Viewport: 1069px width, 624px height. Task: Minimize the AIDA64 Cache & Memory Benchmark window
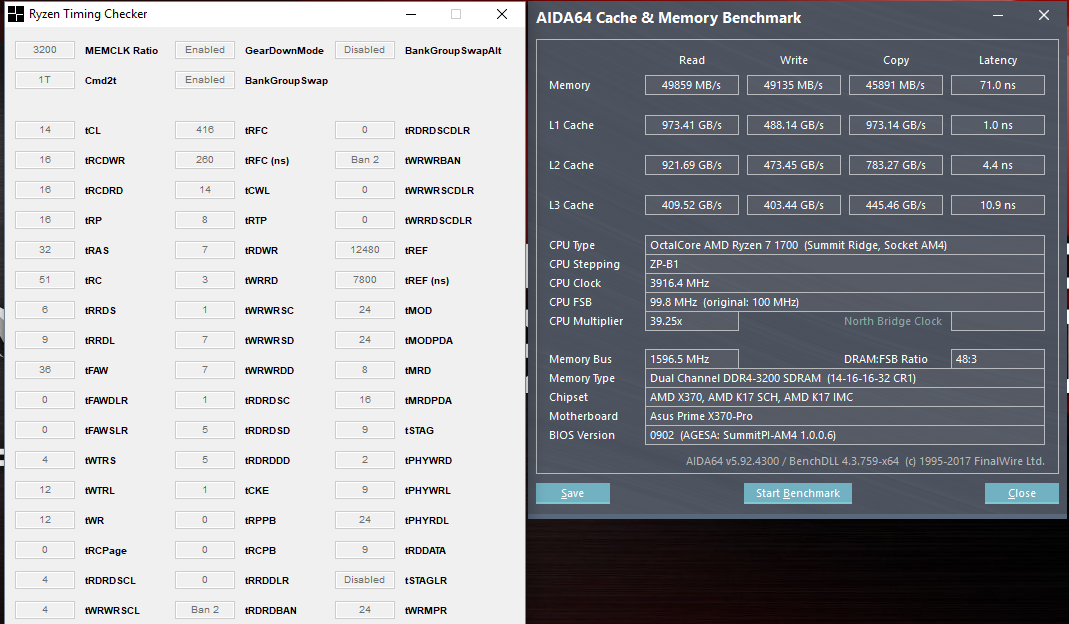(x=998, y=15)
